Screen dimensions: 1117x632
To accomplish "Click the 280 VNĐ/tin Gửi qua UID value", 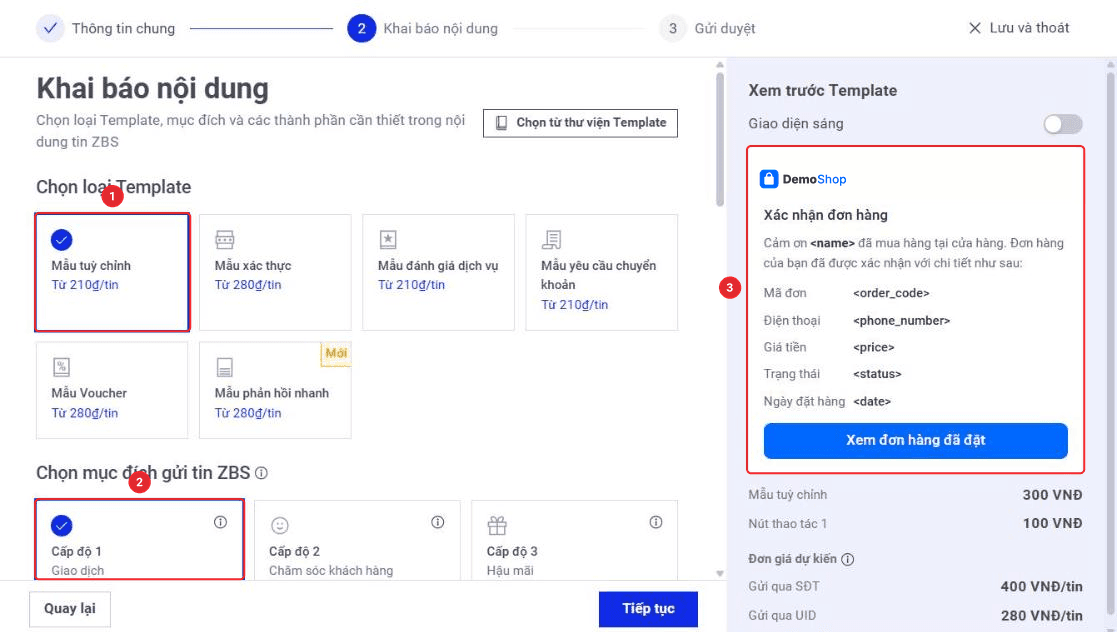I will coord(1041,616).
